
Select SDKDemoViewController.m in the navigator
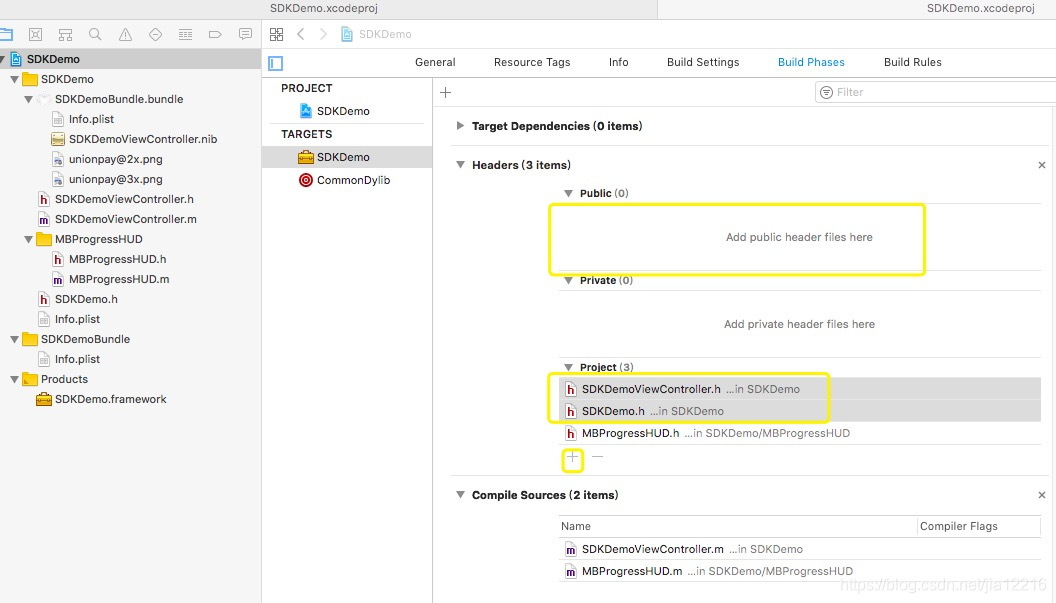tap(126, 219)
